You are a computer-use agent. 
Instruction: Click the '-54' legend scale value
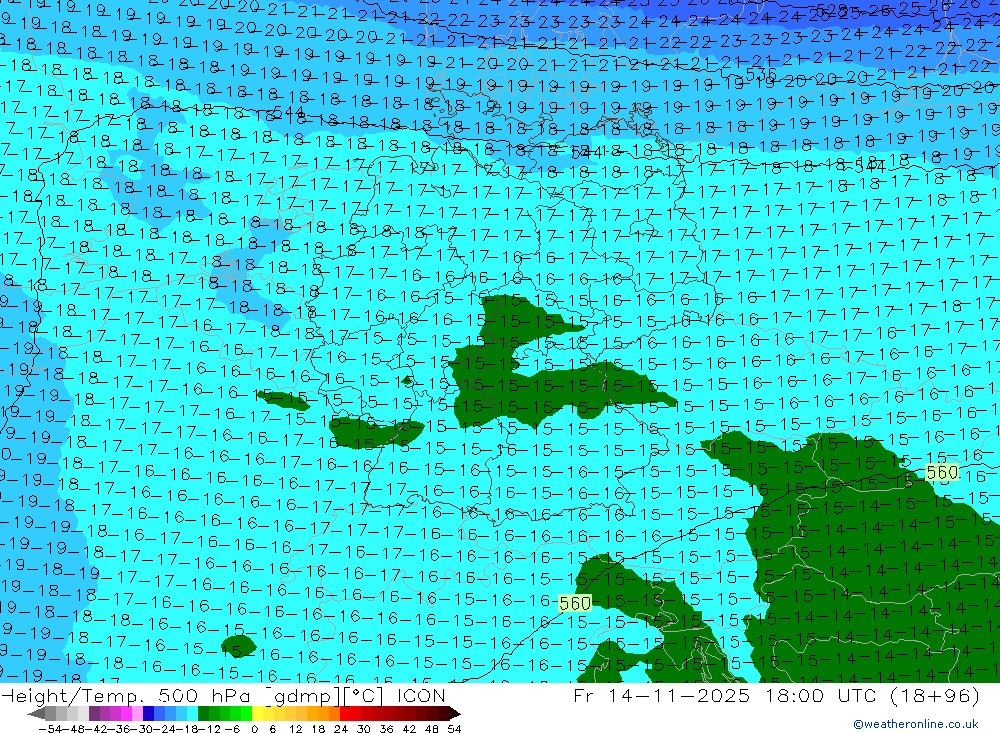point(50,729)
